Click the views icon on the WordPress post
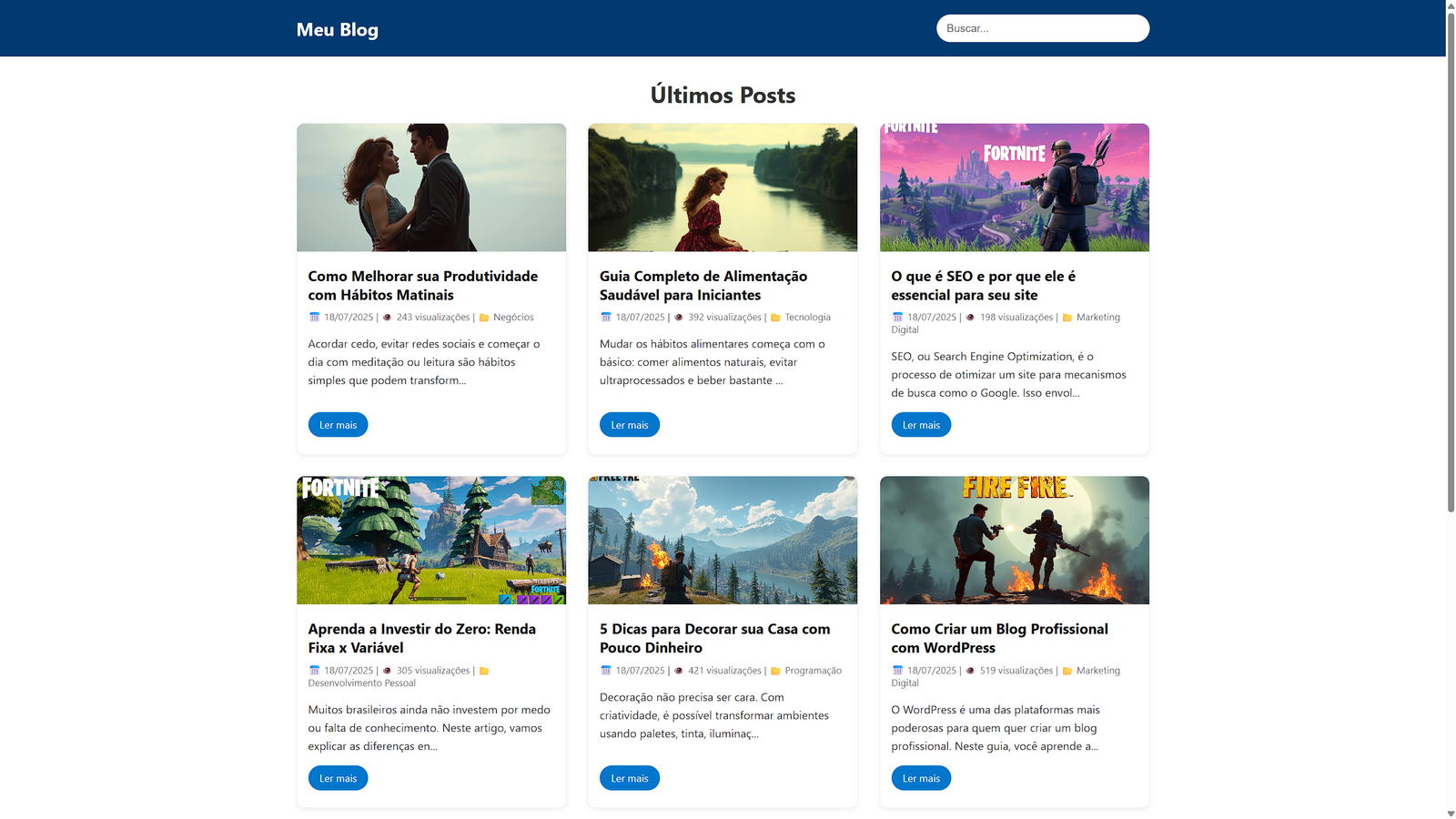This screenshot has height=819, width=1456. pos(971,670)
